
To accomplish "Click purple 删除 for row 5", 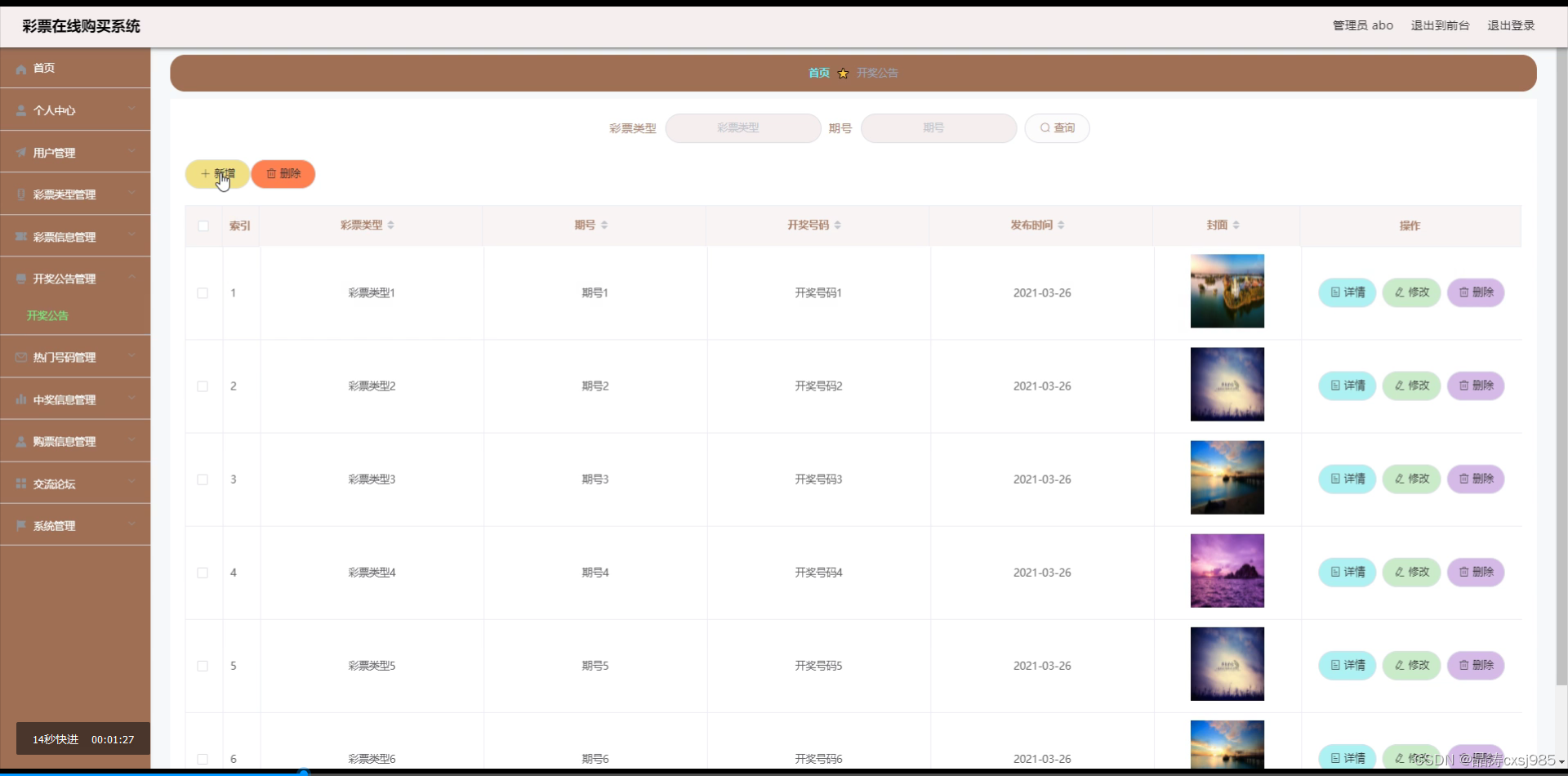I will pos(1476,665).
